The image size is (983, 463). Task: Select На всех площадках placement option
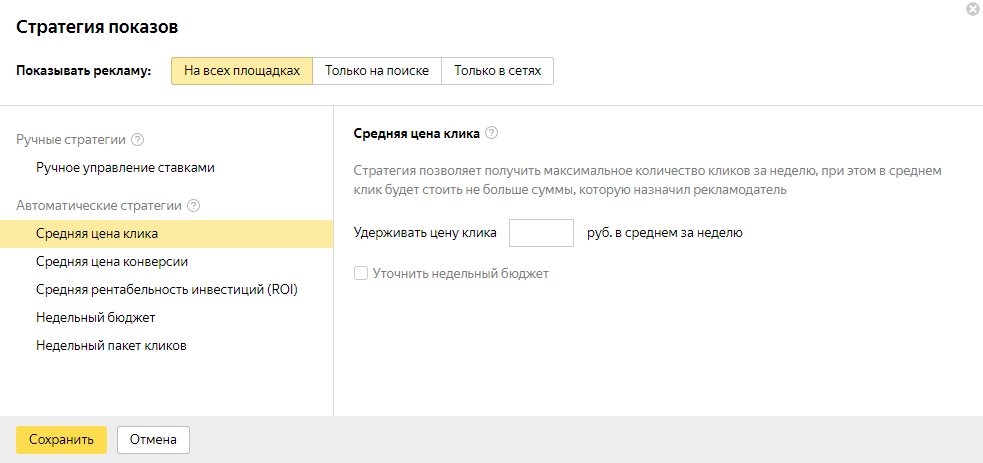(242, 71)
